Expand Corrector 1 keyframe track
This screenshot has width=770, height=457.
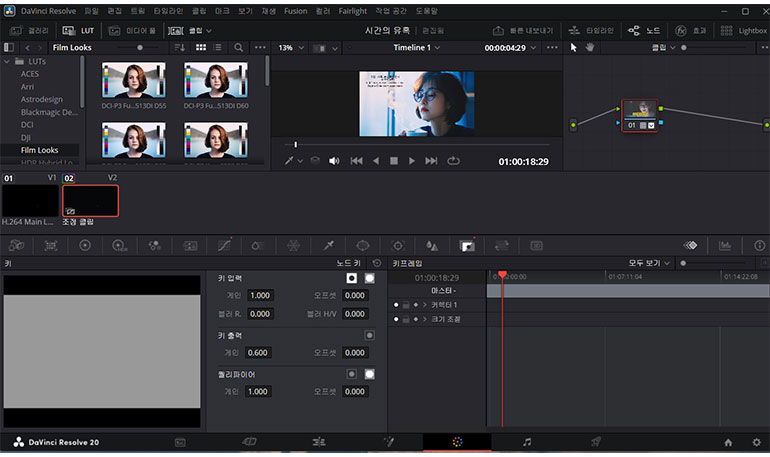(x=425, y=305)
